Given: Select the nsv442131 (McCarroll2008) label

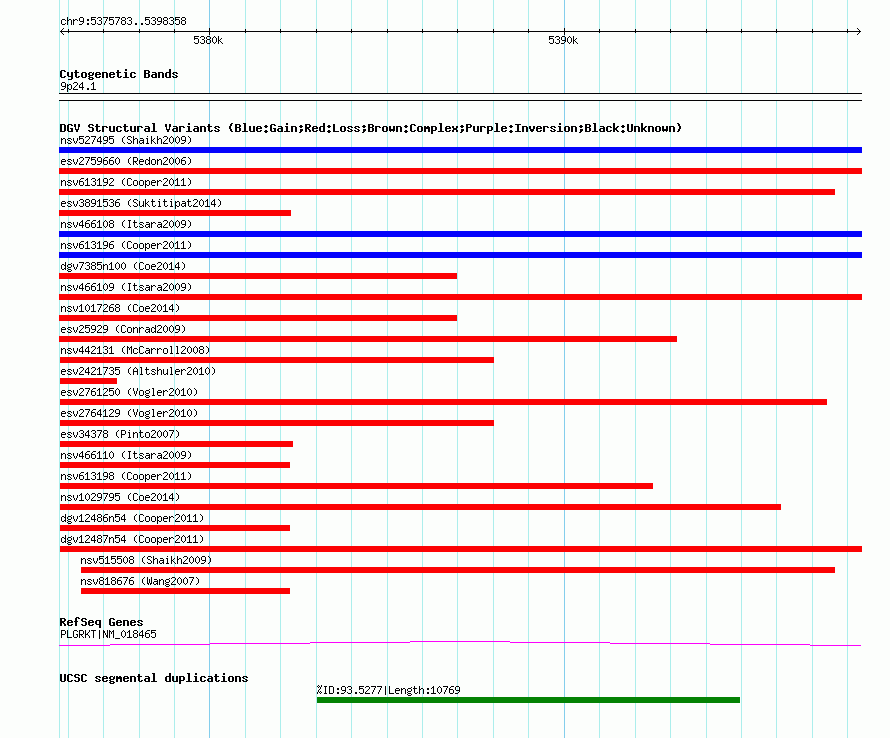Looking at the screenshot, I should [x=135, y=350].
